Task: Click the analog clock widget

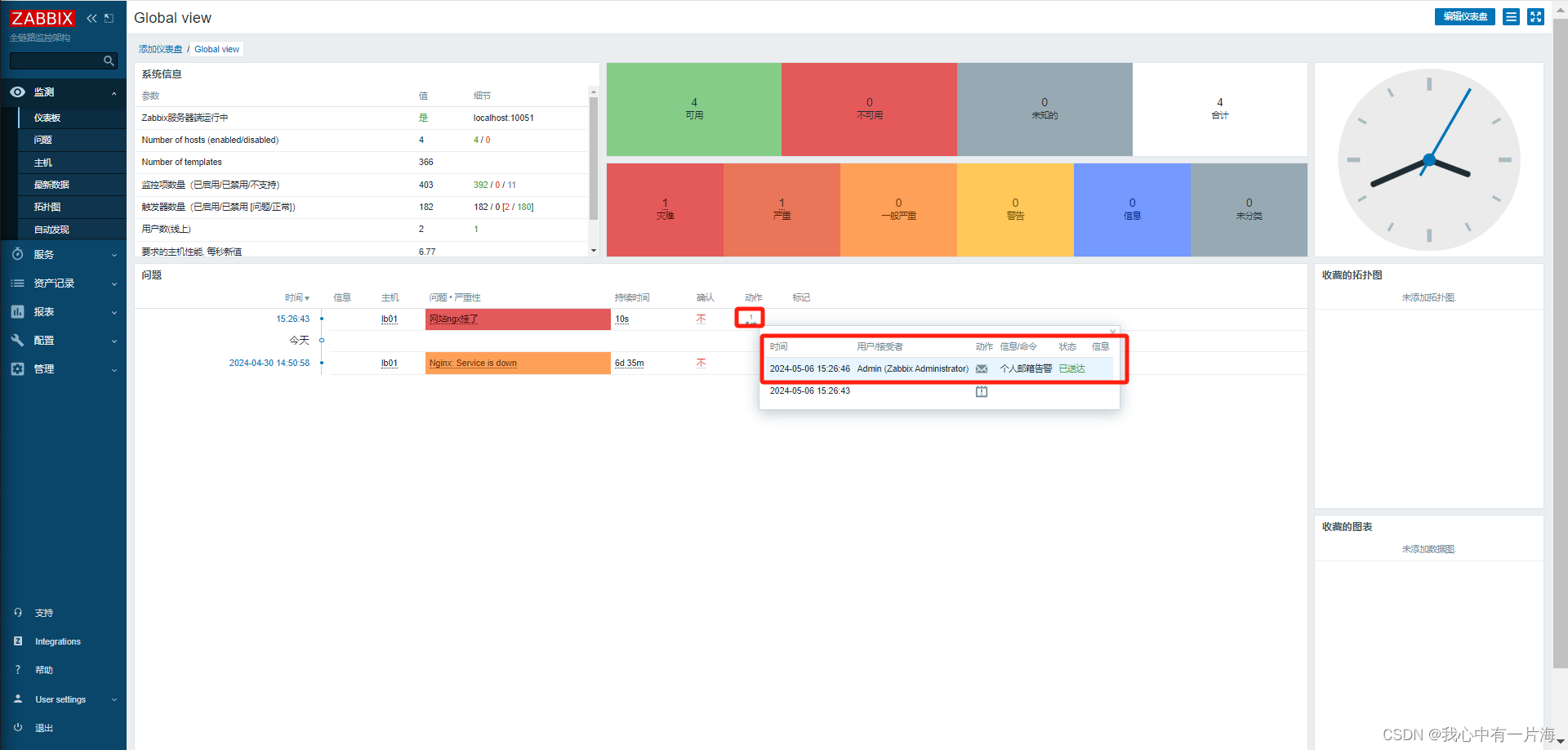Action: [1428, 160]
